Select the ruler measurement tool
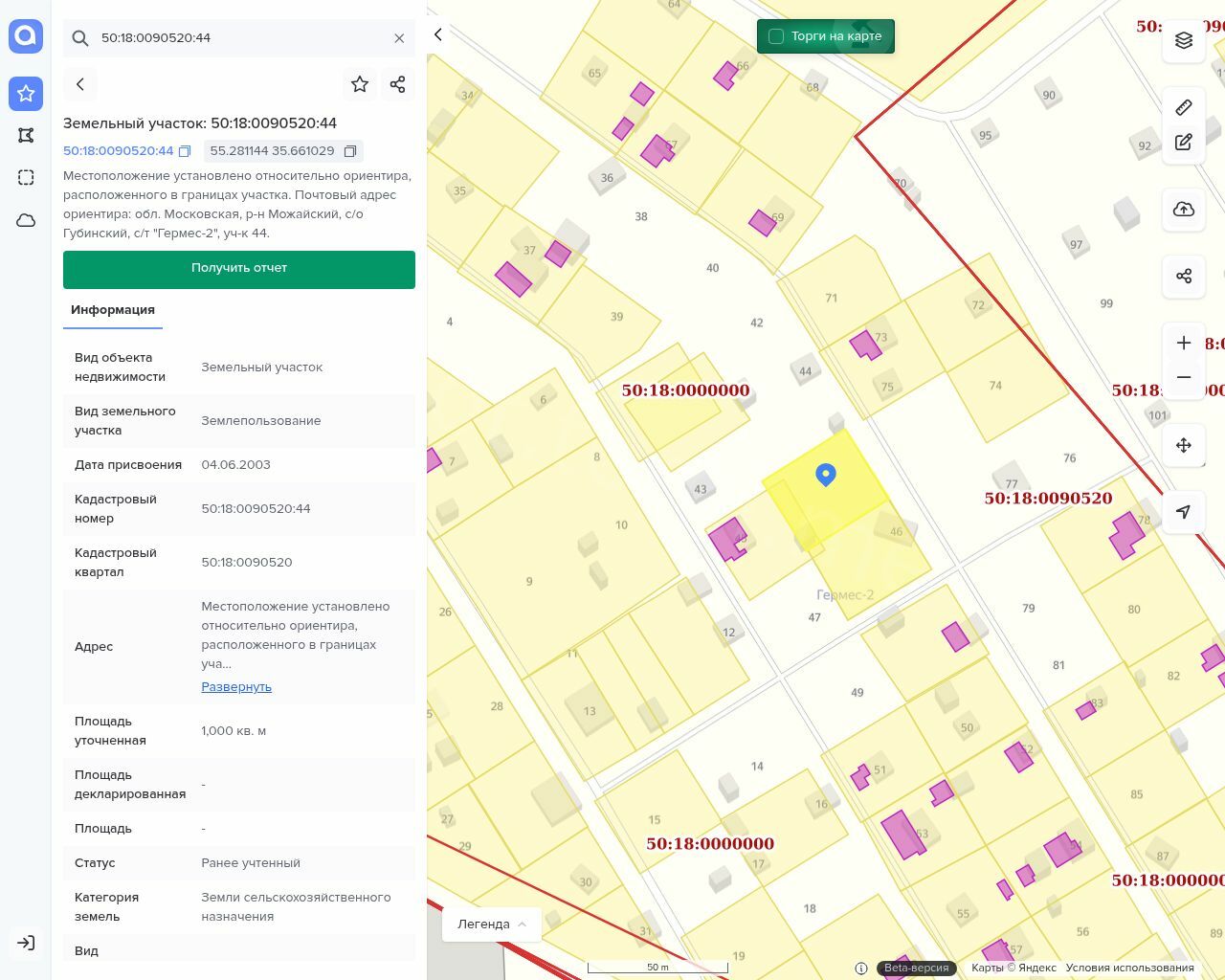 point(1184,107)
